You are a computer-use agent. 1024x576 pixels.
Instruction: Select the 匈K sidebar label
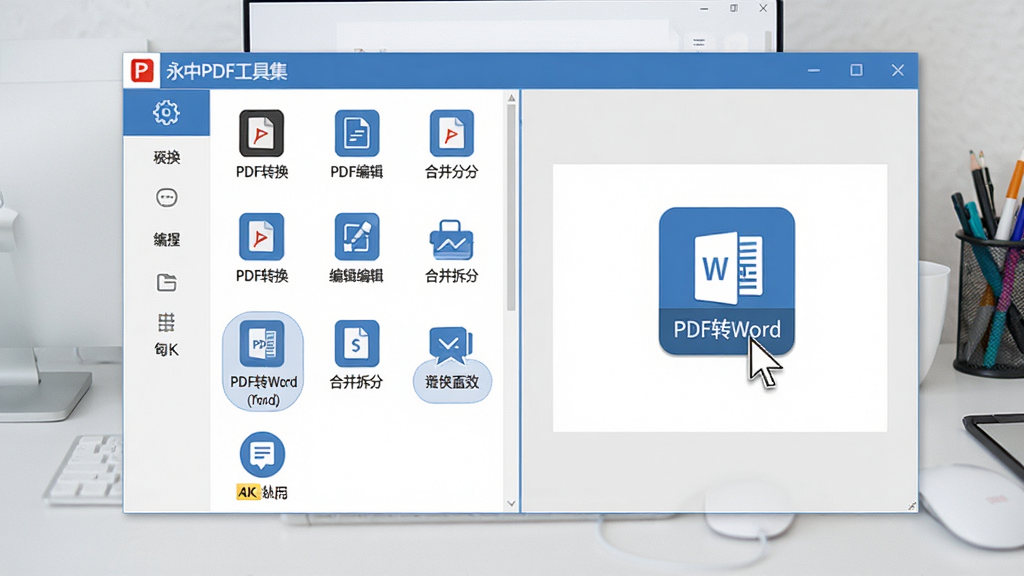click(167, 350)
